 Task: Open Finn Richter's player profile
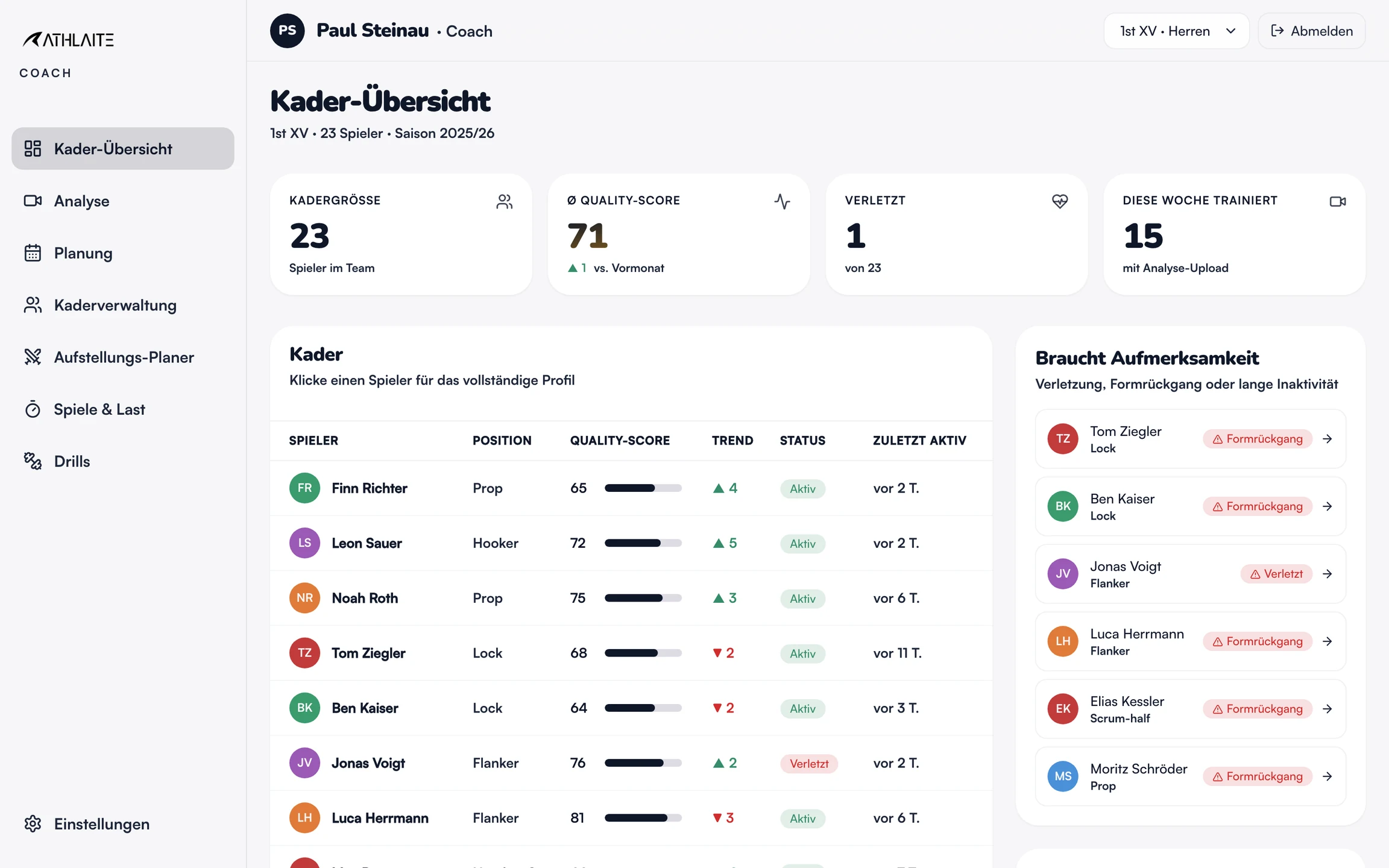tap(631, 488)
